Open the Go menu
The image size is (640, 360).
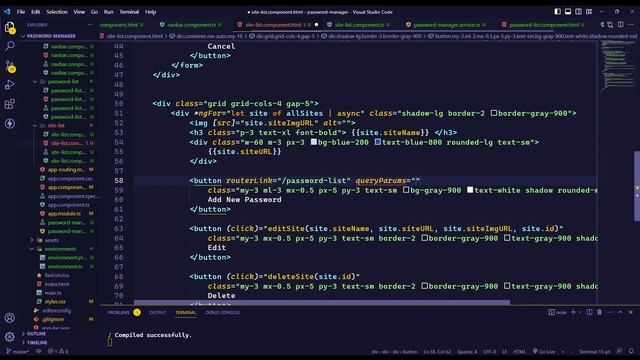coord(94,12)
